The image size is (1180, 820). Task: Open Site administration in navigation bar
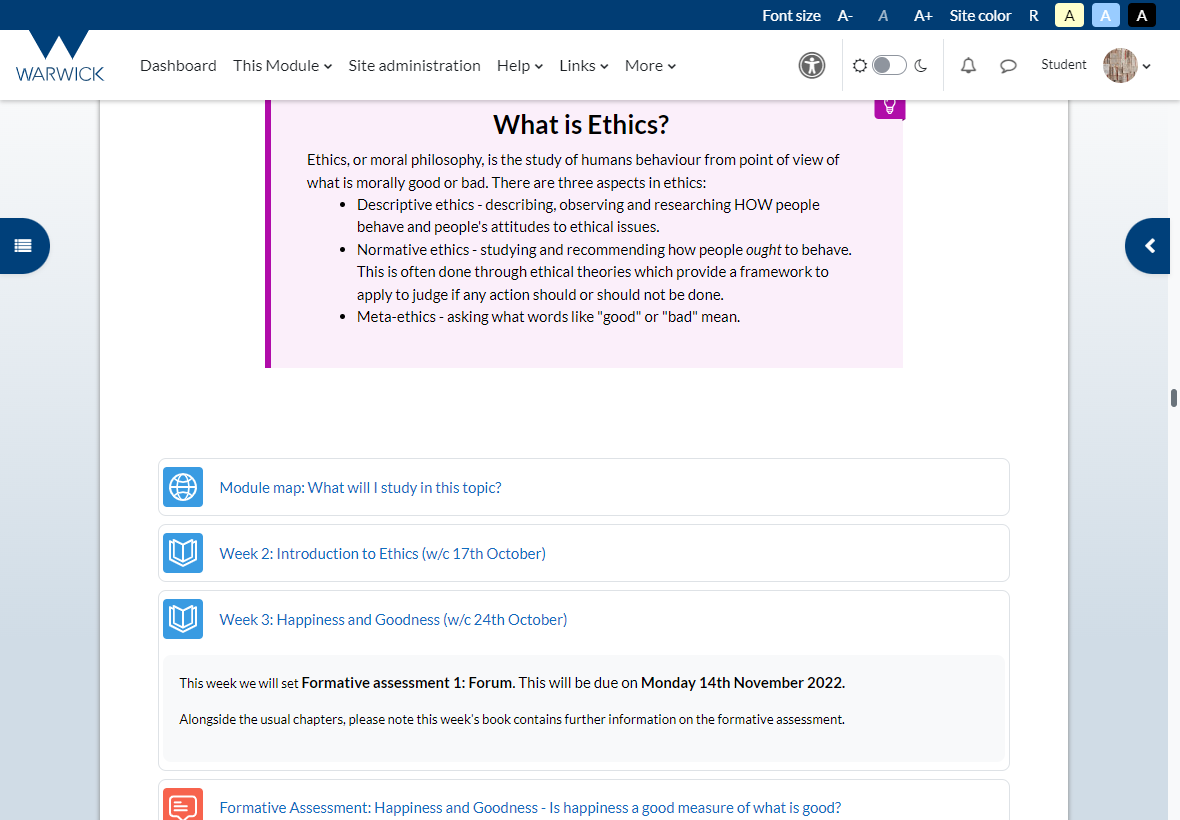pyautogui.click(x=414, y=66)
